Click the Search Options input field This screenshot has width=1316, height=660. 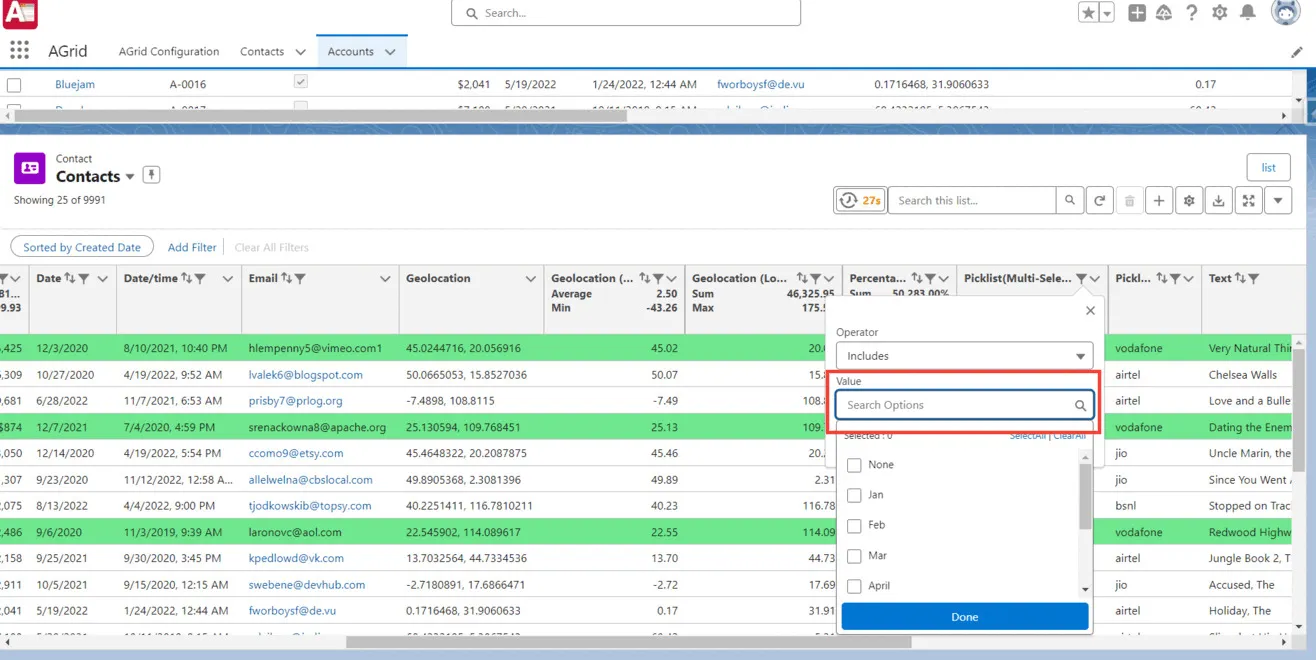tap(955, 404)
